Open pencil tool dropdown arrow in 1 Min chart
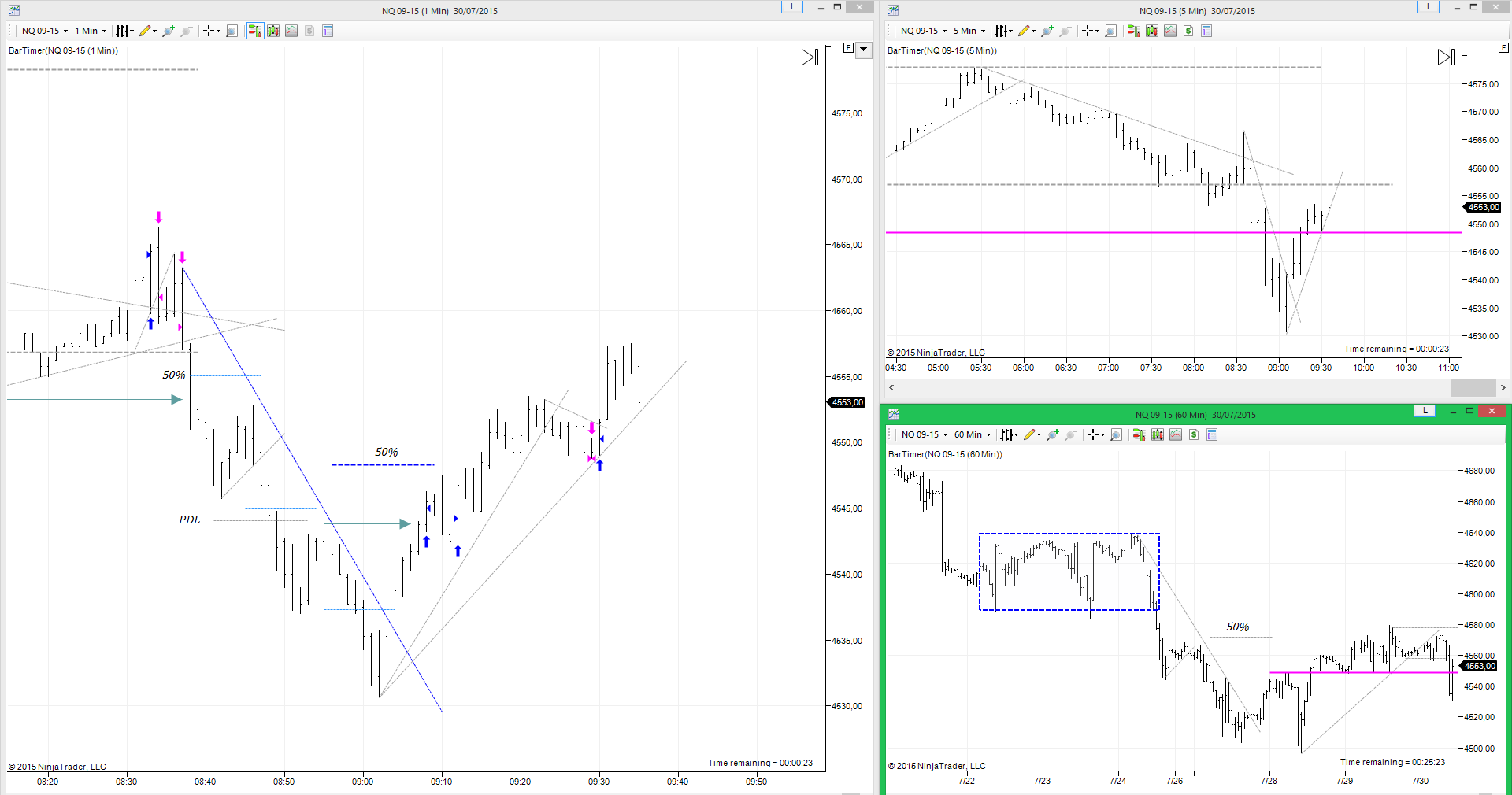 (154, 31)
